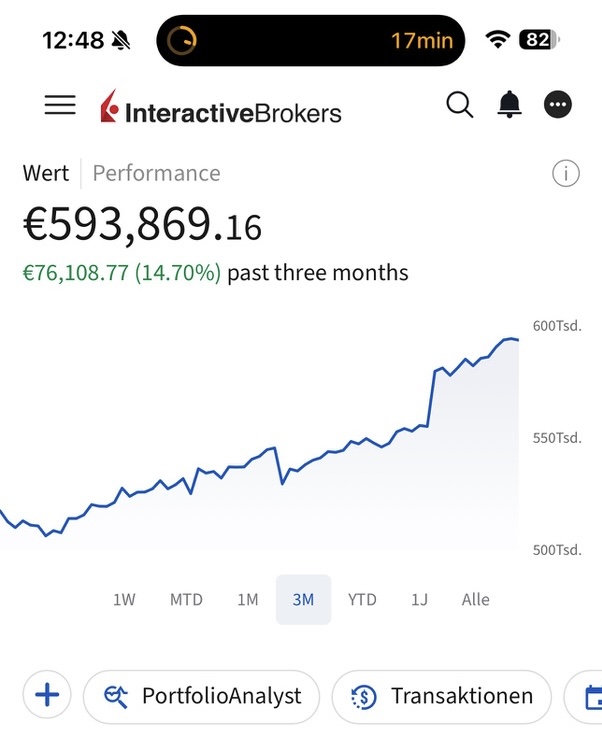Show info about portfolio value
The height and width of the screenshot is (739, 602).
tap(566, 173)
